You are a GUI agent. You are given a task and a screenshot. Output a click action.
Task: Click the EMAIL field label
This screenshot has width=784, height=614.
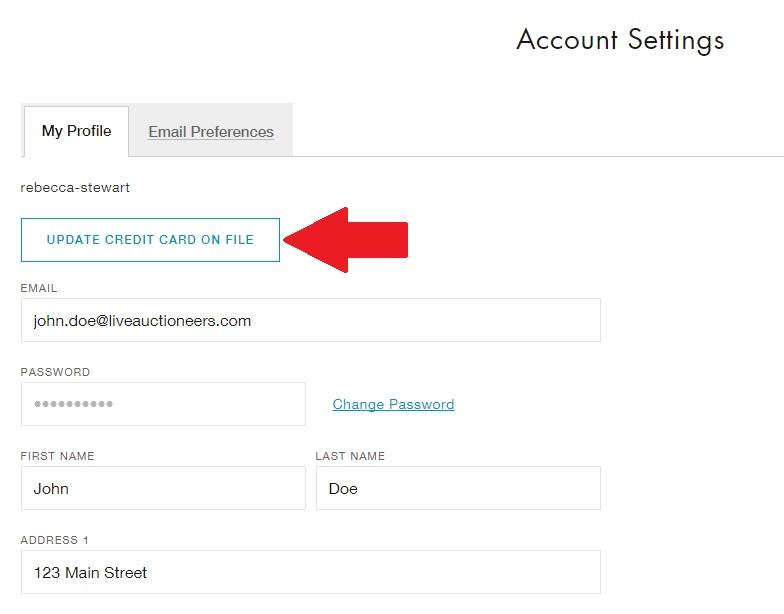tap(39, 288)
